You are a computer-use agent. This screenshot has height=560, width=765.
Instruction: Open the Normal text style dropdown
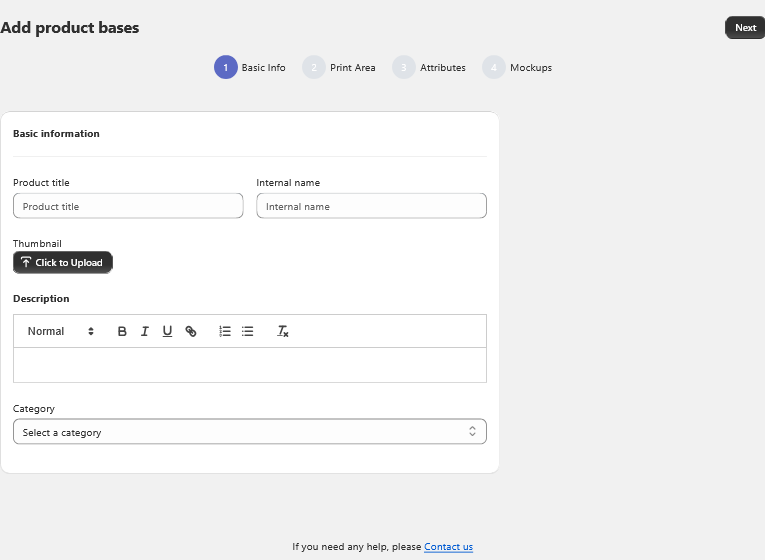coord(60,331)
